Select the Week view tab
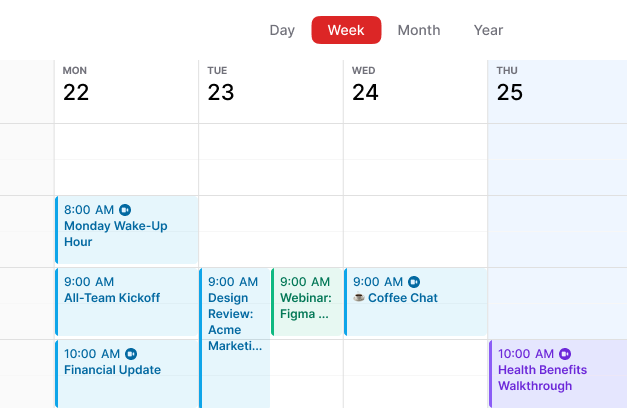 tap(346, 30)
